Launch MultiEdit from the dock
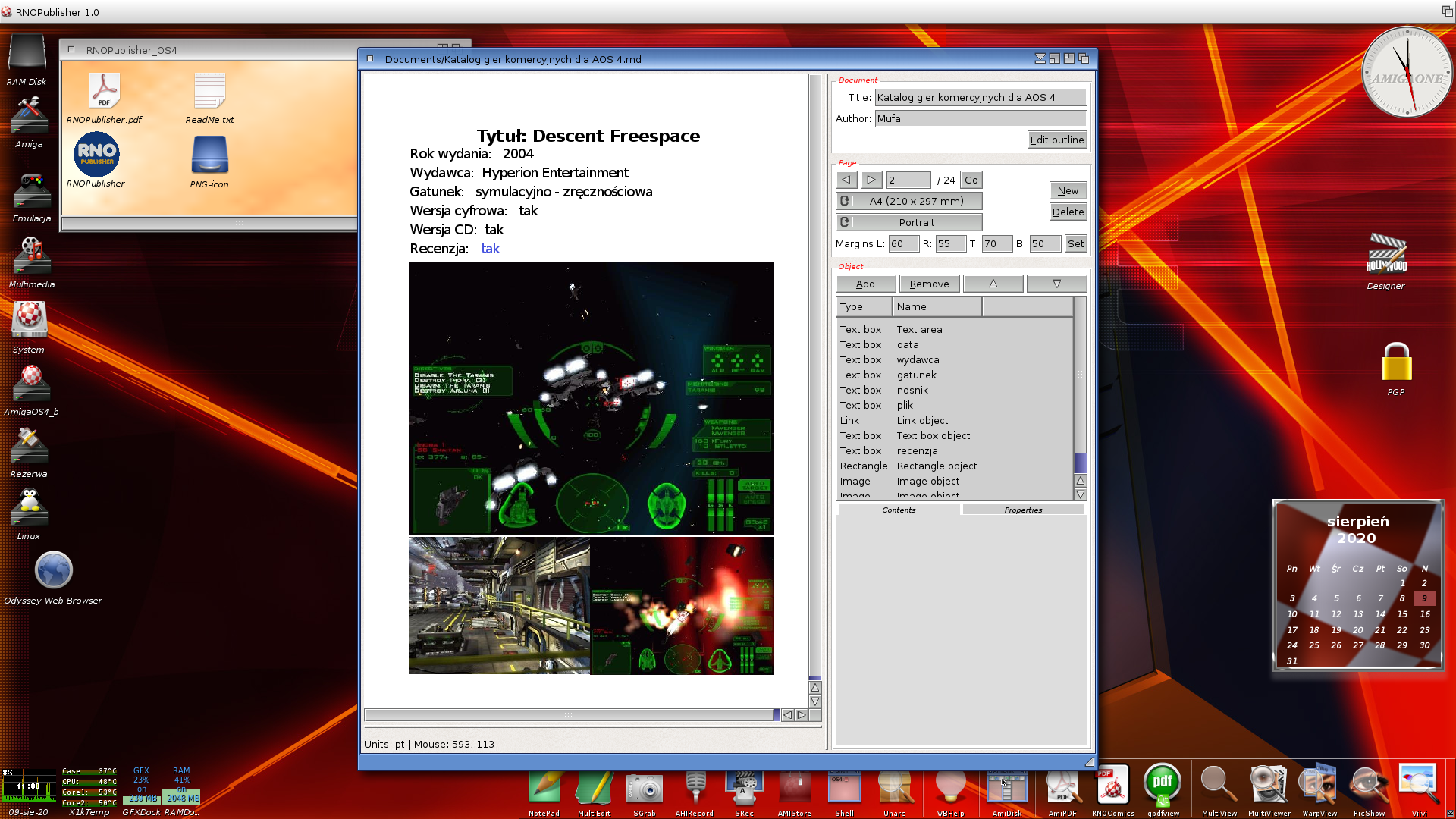The image size is (1456, 819). point(594,789)
